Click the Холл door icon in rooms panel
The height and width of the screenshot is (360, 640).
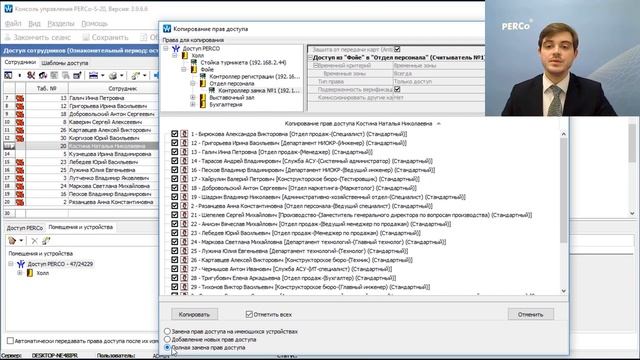(30, 273)
